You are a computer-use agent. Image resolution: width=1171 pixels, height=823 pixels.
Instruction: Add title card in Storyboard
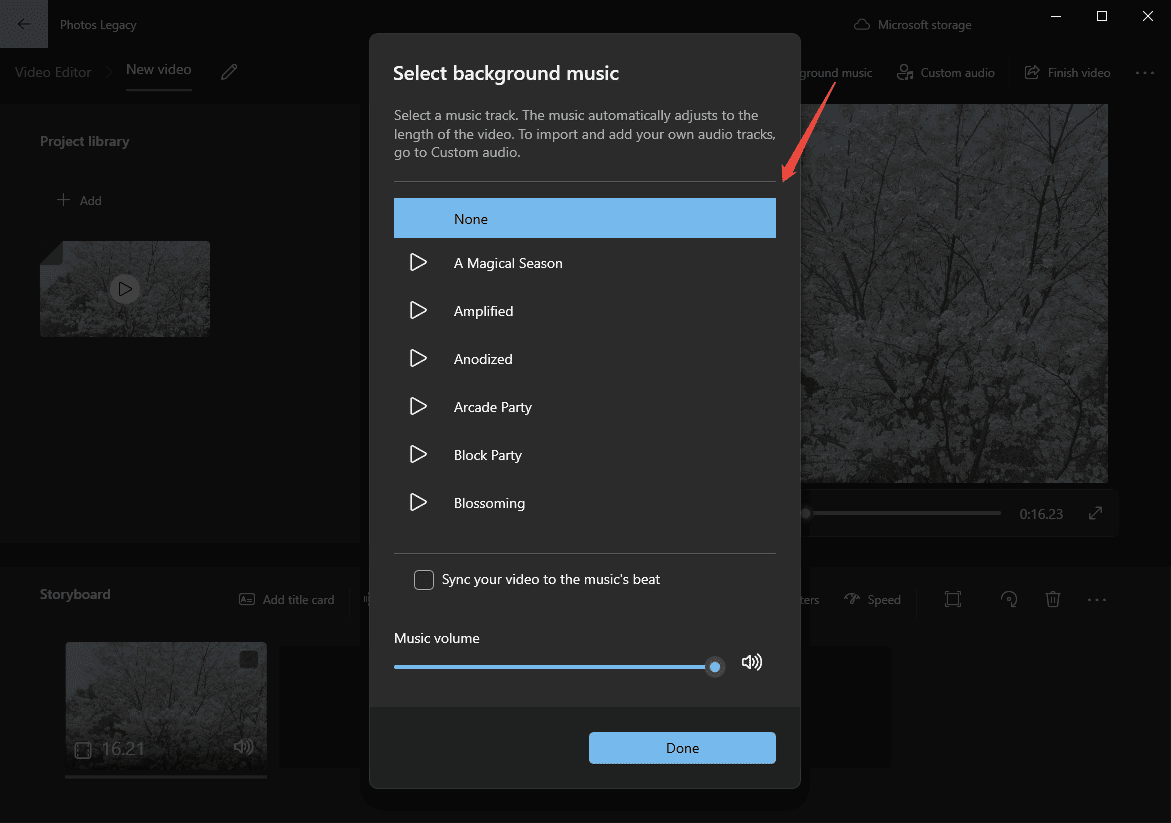(287, 600)
